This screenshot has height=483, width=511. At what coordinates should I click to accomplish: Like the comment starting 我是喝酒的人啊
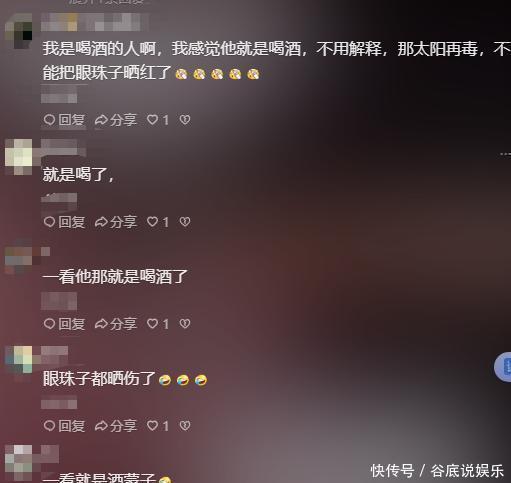pos(158,120)
